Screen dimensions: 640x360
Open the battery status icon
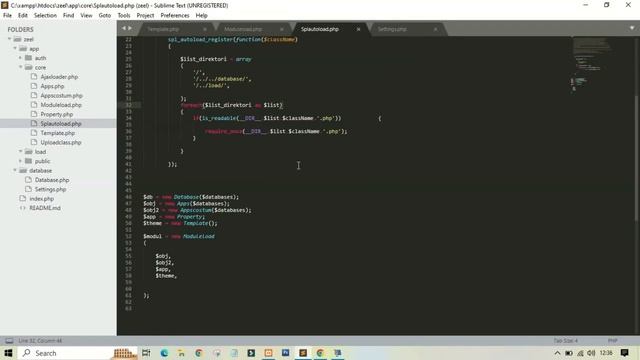coord(569,353)
